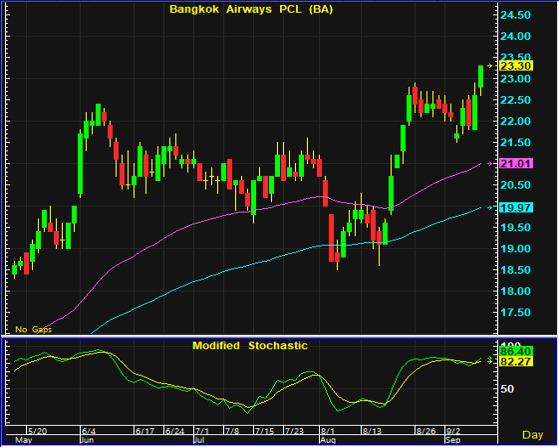Screen dimensions: 559x447
Task: Click the latest green candlestick near 23.30
Action: tap(481, 76)
